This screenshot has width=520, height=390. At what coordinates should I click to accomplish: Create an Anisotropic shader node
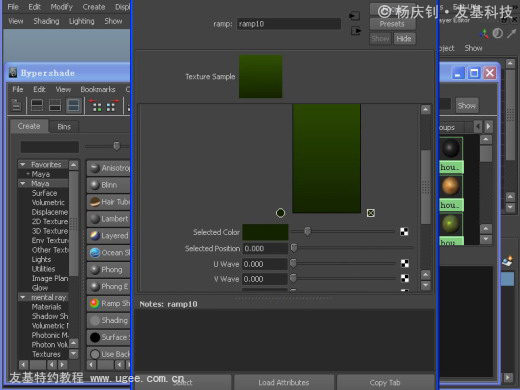(x=109, y=168)
